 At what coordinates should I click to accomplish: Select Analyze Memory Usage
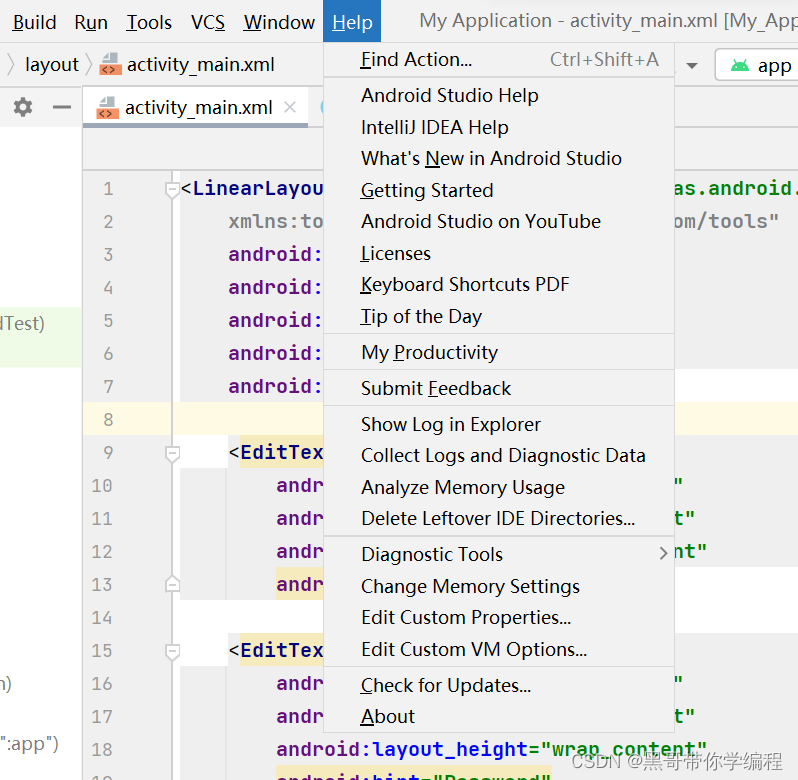click(x=499, y=487)
